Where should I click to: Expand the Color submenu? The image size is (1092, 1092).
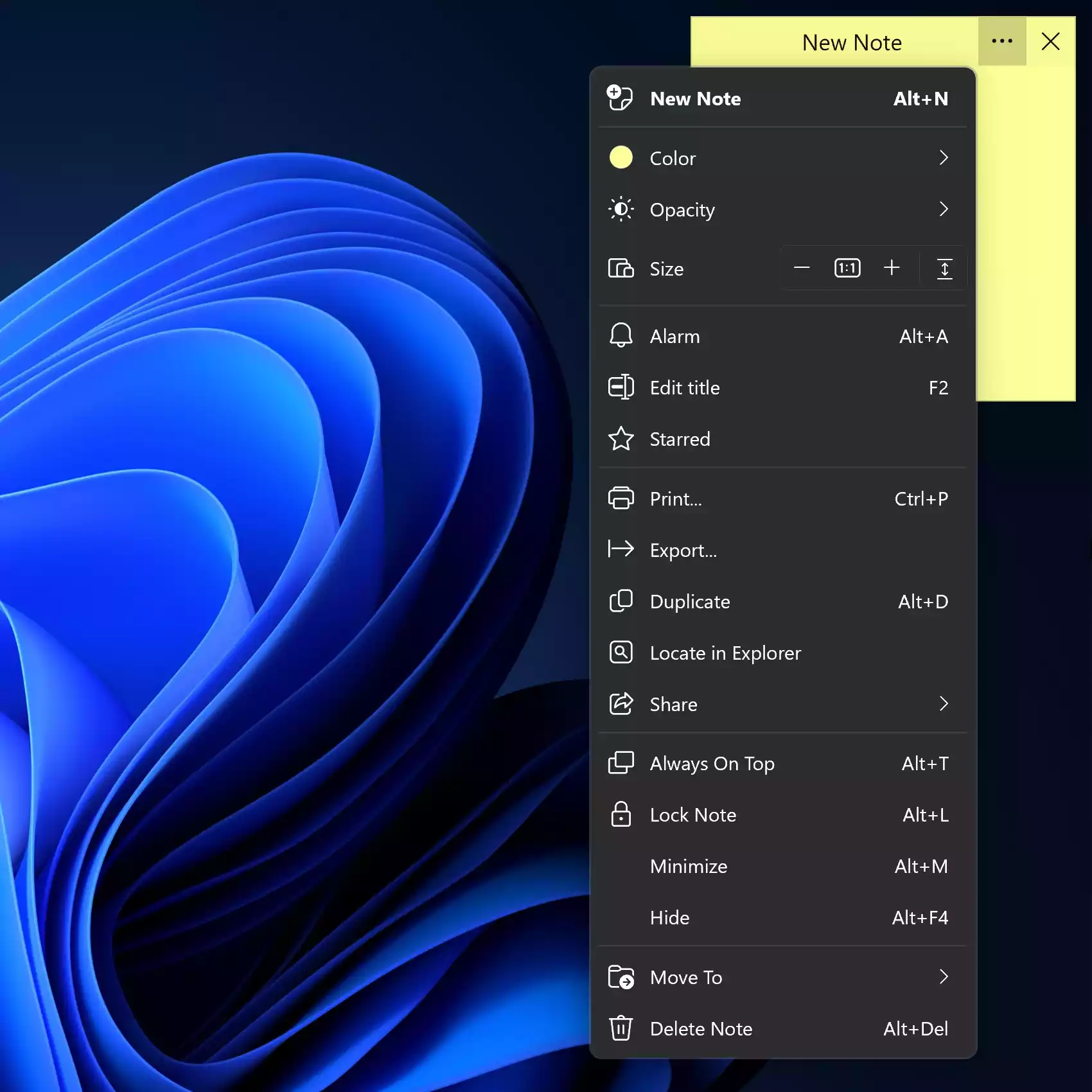point(944,158)
